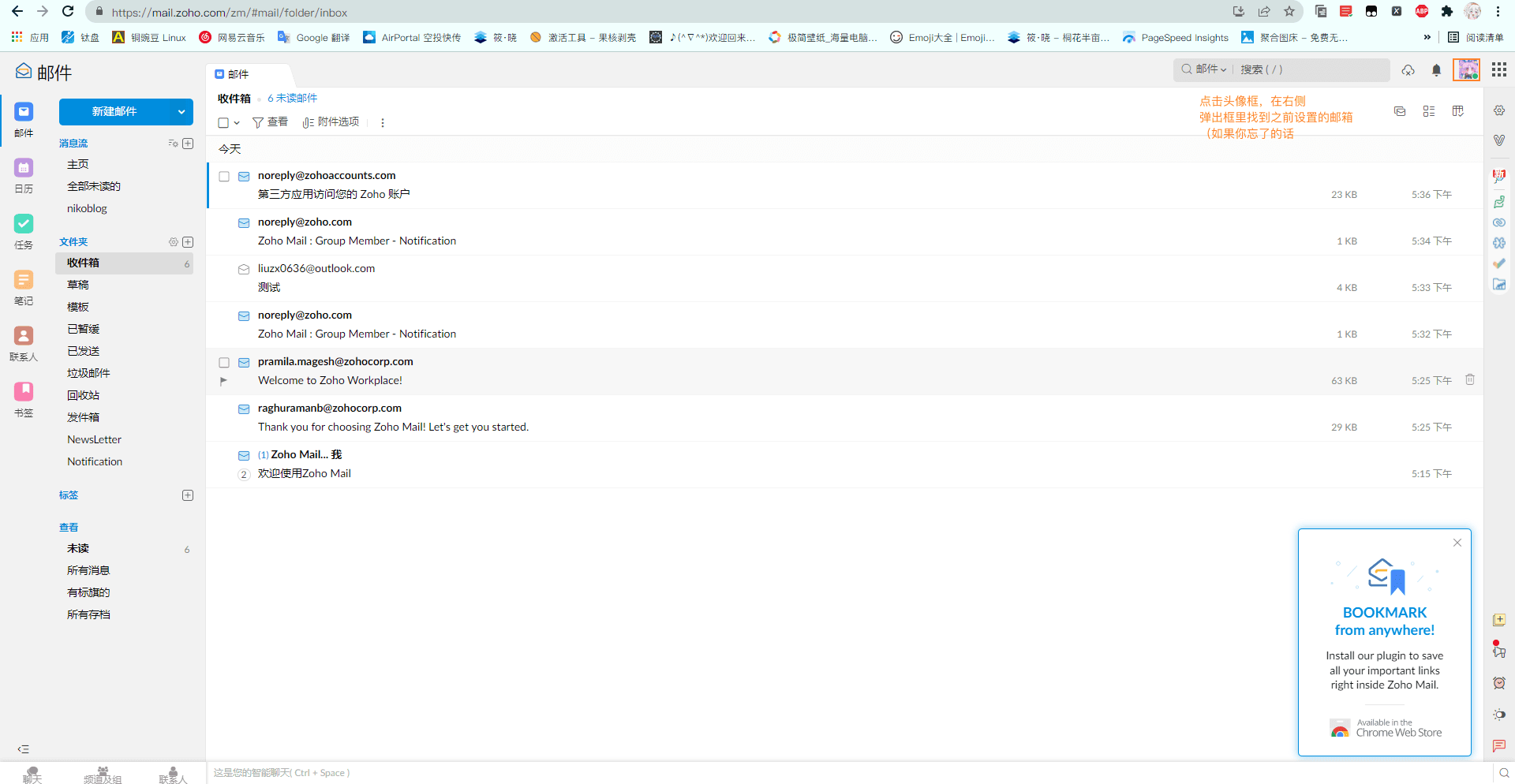
Task: Open the Contacts (联系人) sidebar icon
Action: pos(24,336)
